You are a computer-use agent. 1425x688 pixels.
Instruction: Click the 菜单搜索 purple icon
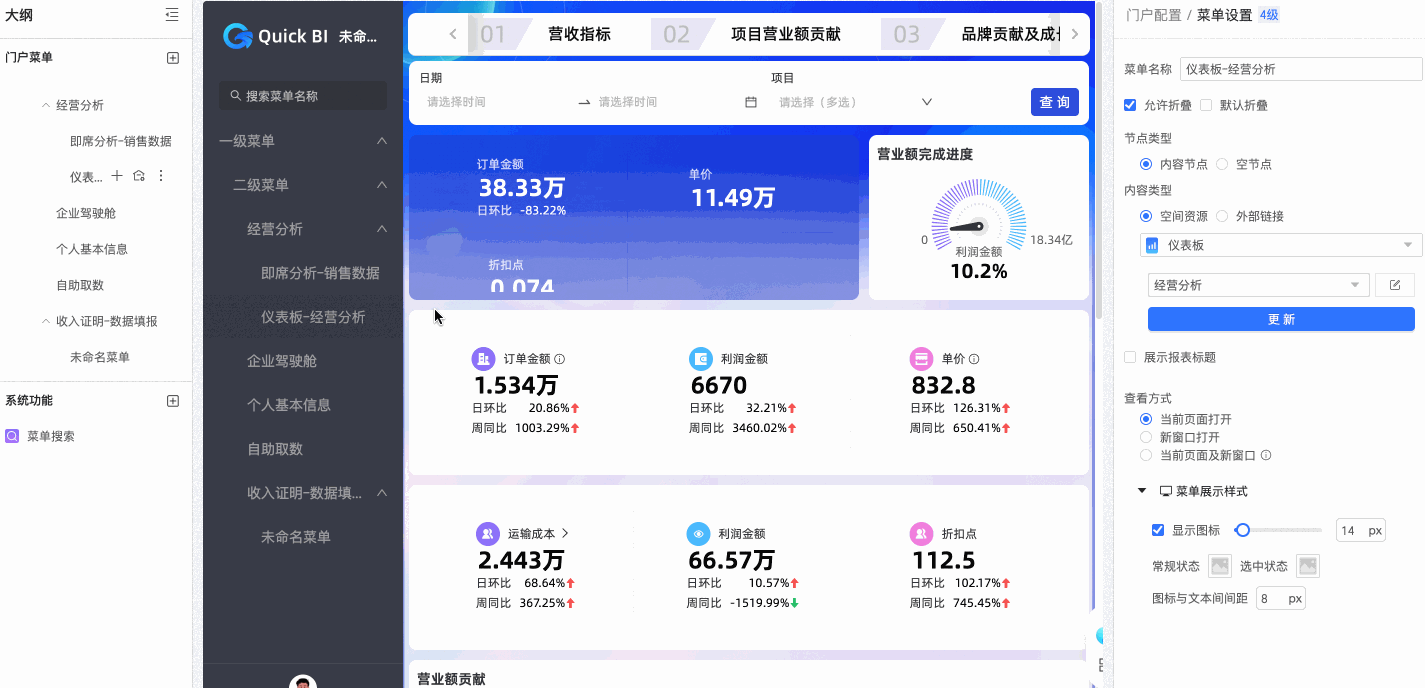(x=12, y=436)
